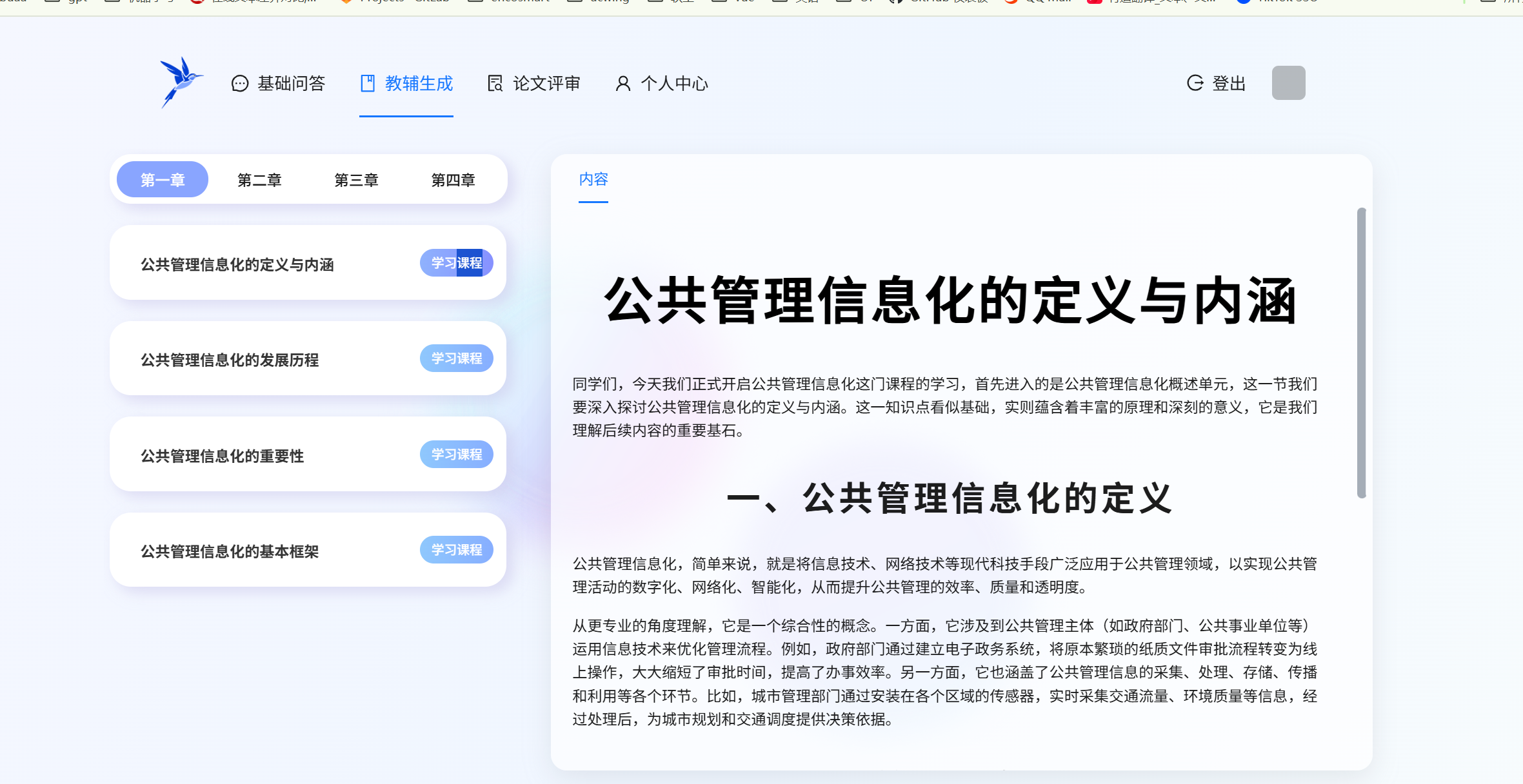Click the chat bubble icon for 基础问答

click(x=239, y=84)
